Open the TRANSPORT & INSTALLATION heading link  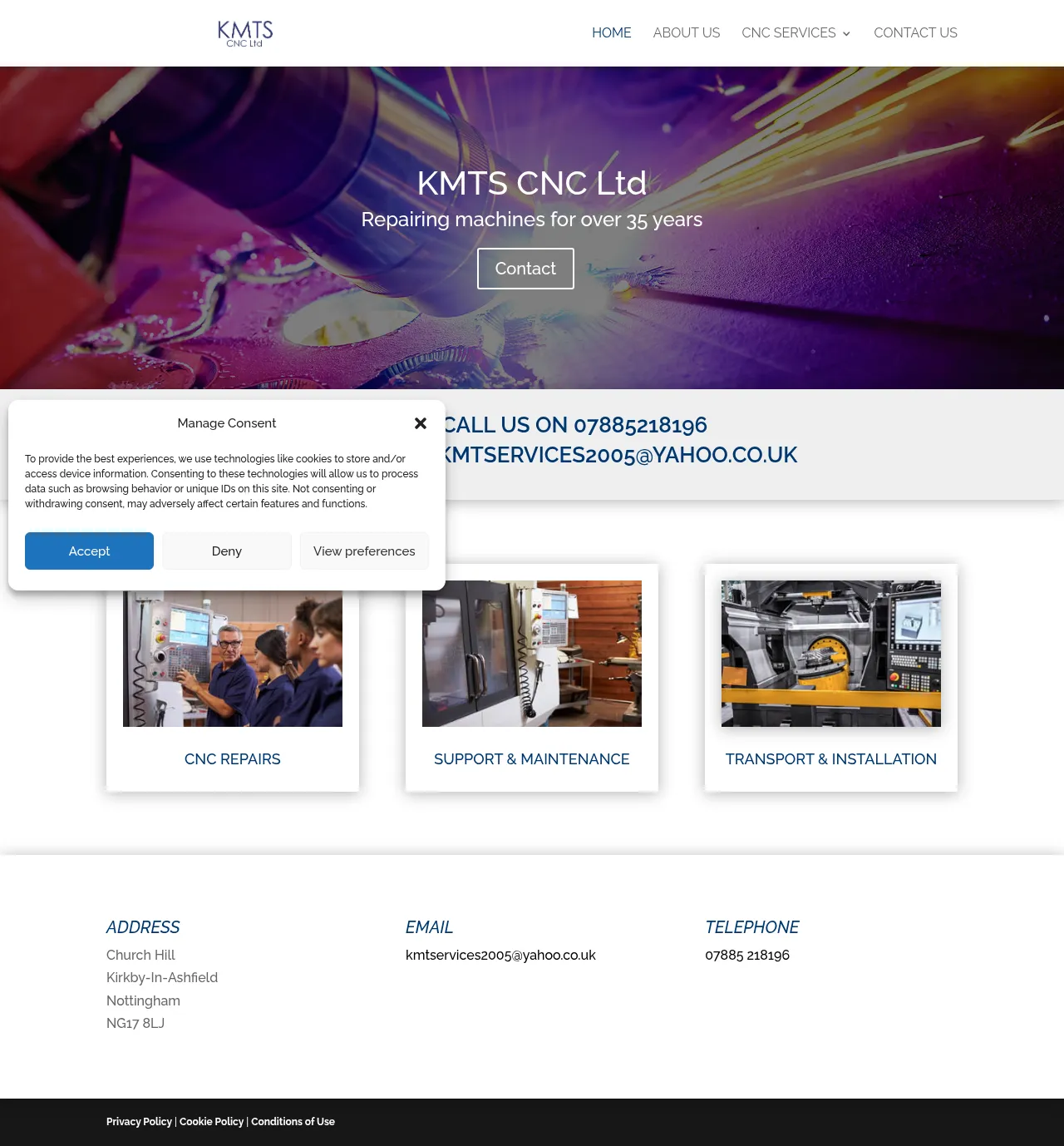coord(831,759)
